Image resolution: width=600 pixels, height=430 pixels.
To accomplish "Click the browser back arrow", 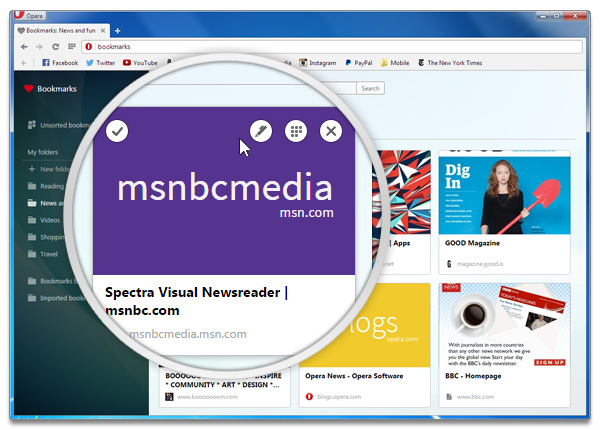I will coord(24,47).
